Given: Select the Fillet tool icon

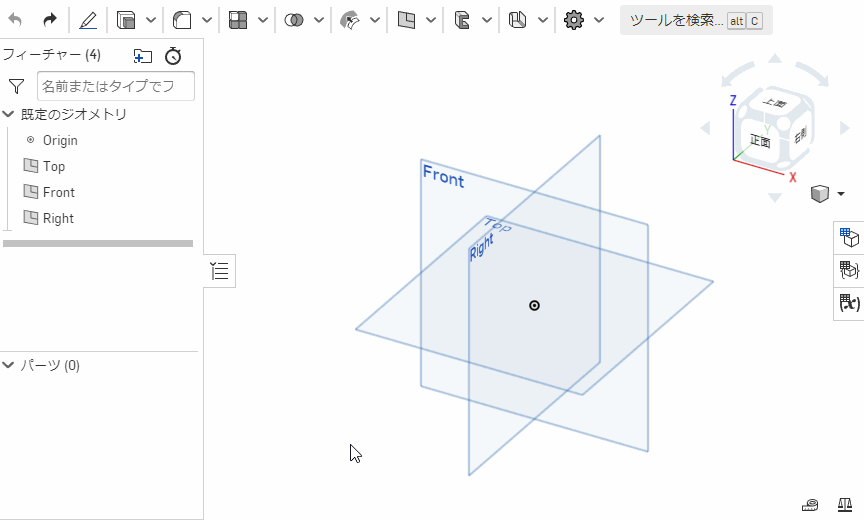Looking at the screenshot, I should [182, 20].
